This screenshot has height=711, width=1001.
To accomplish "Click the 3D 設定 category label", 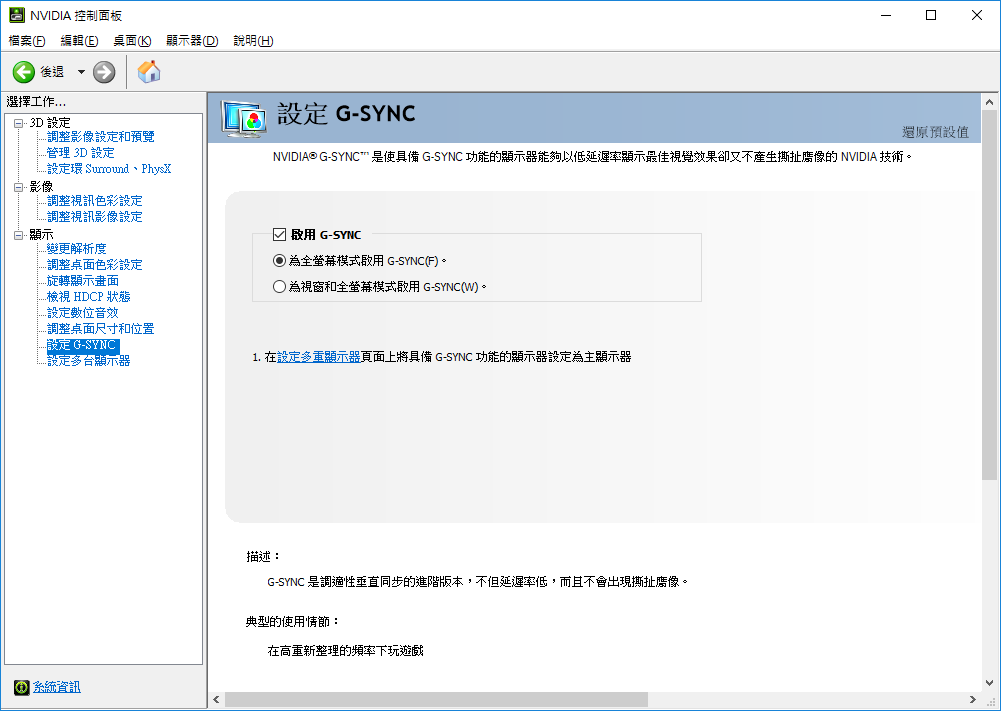I will 50,123.
